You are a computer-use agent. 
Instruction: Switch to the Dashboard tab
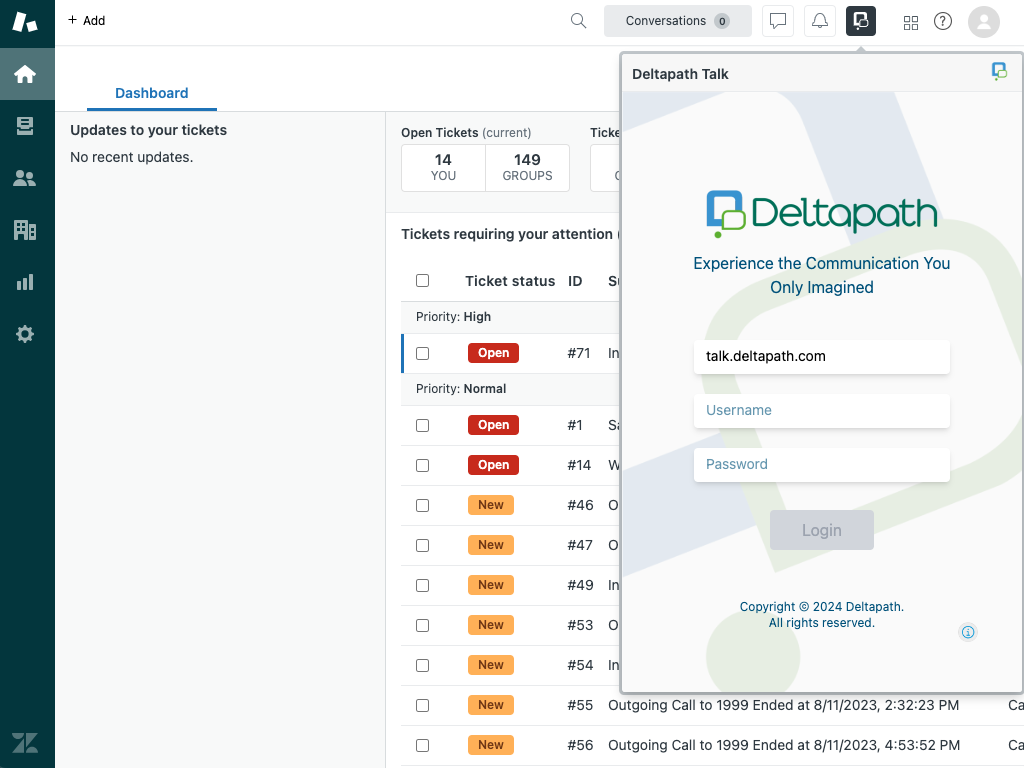(151, 93)
